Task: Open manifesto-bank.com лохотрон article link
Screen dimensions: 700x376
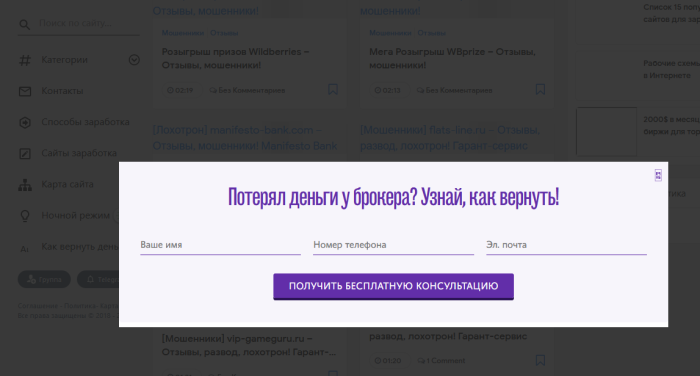Action: pos(245,138)
